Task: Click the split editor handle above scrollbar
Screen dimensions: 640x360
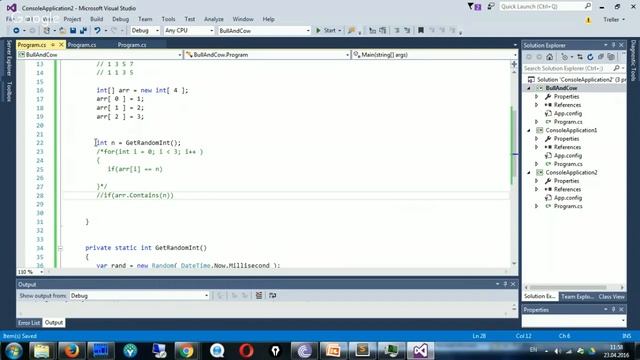Action: pos(514,64)
